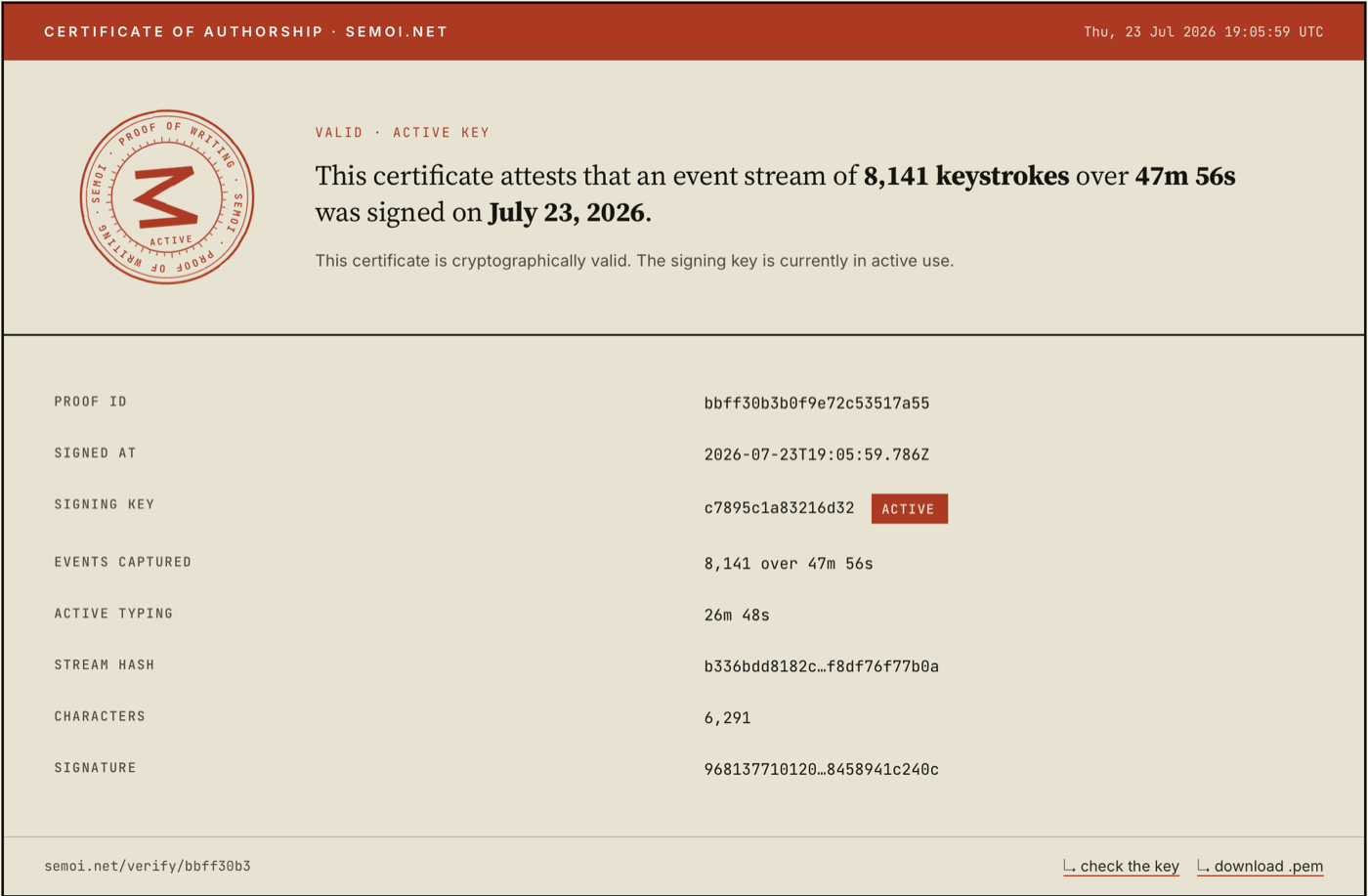Click the bold '8,141 keystrokes' text
Image resolution: width=1368 pixels, height=896 pixels.
point(966,177)
